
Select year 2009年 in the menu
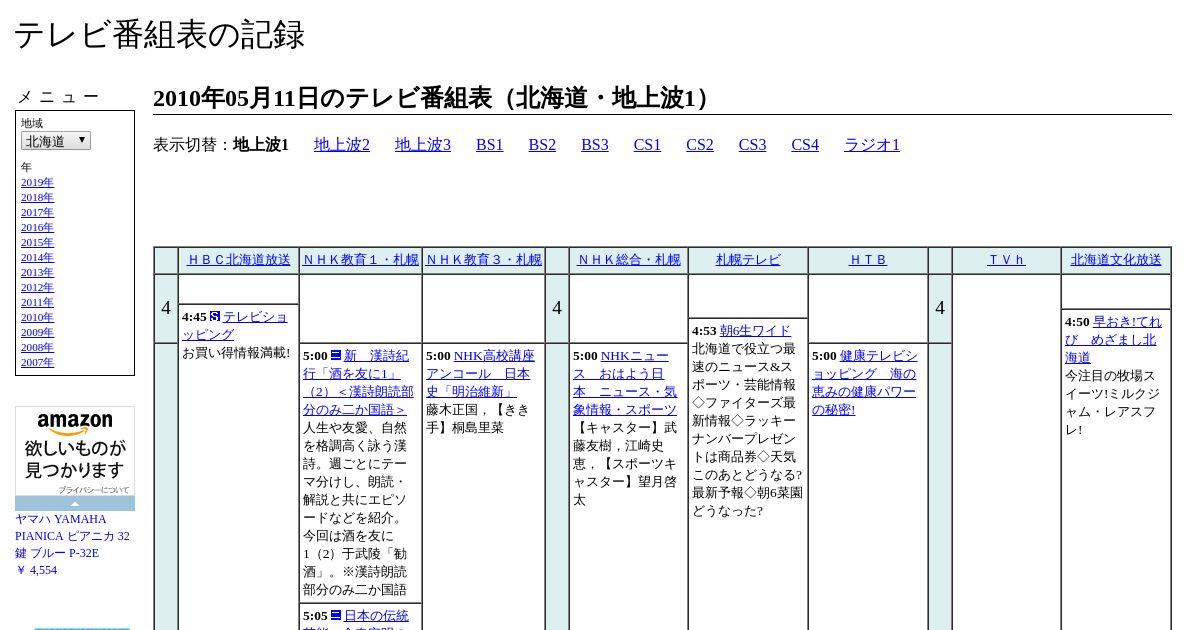[37, 332]
